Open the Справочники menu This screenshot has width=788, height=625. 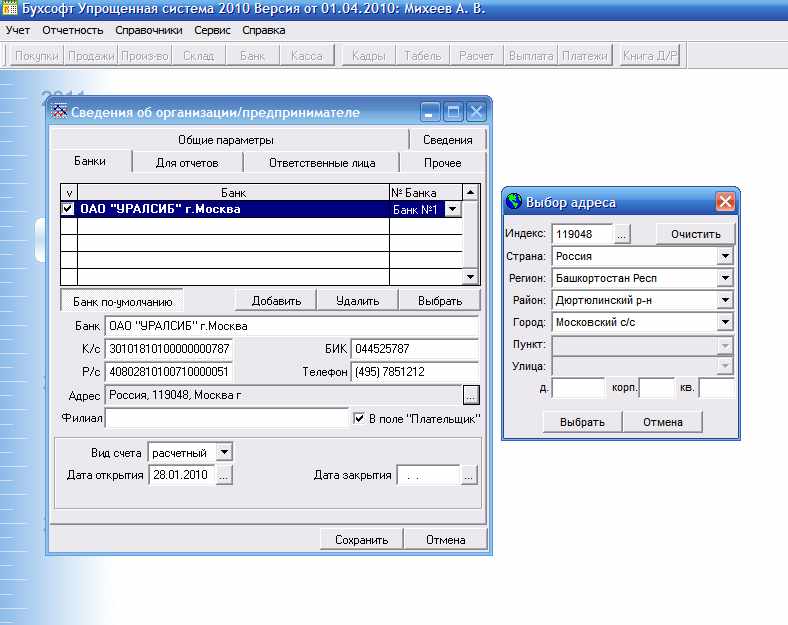pyautogui.click(x=149, y=30)
